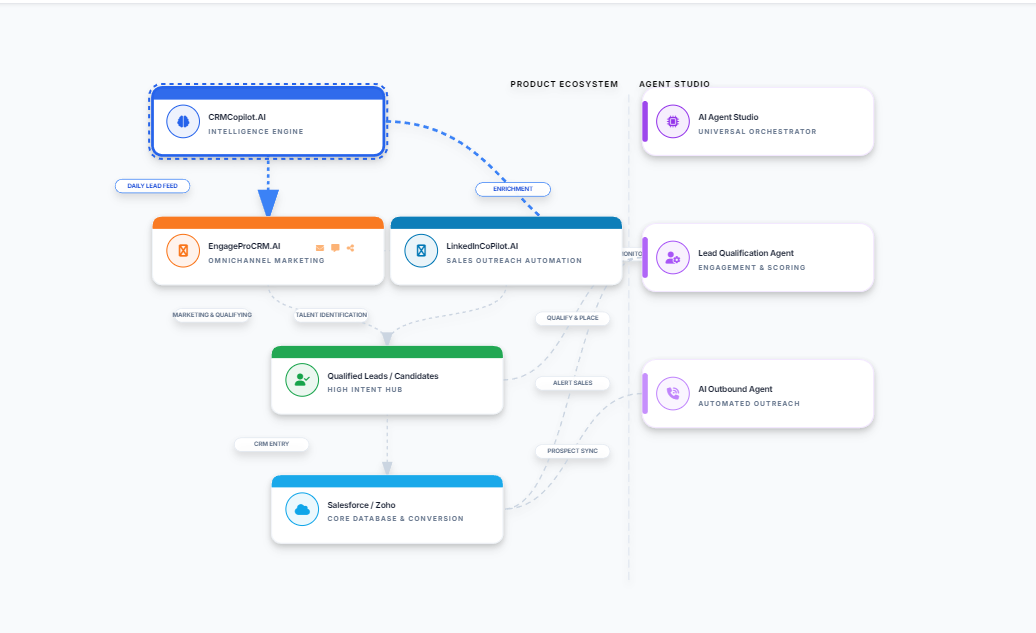This screenshot has width=1036, height=633.
Task: Click the envelope icon on EngageProCRM.AI card
Action: [320, 247]
